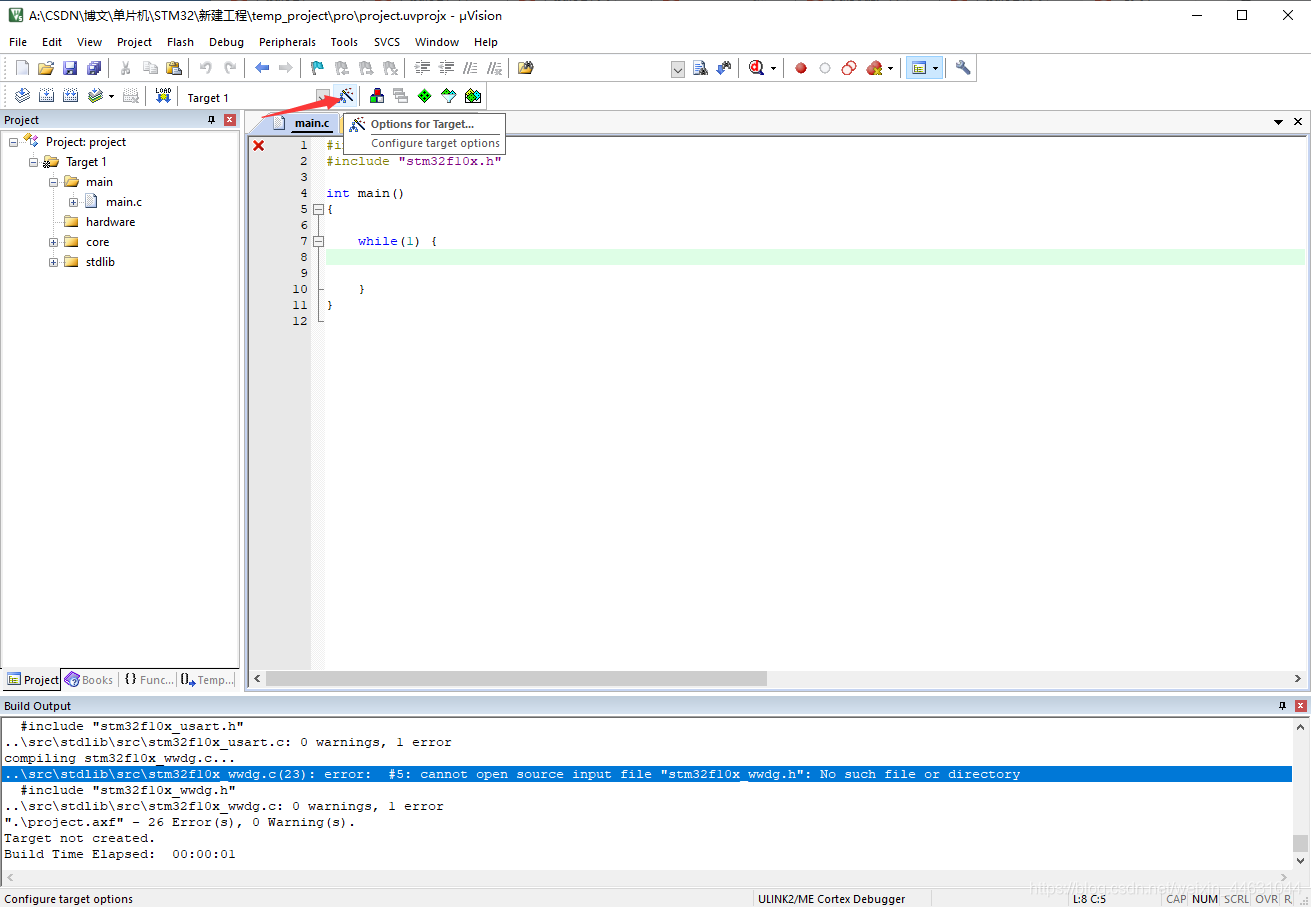Open the find text combo box dropdown

(x=678, y=69)
